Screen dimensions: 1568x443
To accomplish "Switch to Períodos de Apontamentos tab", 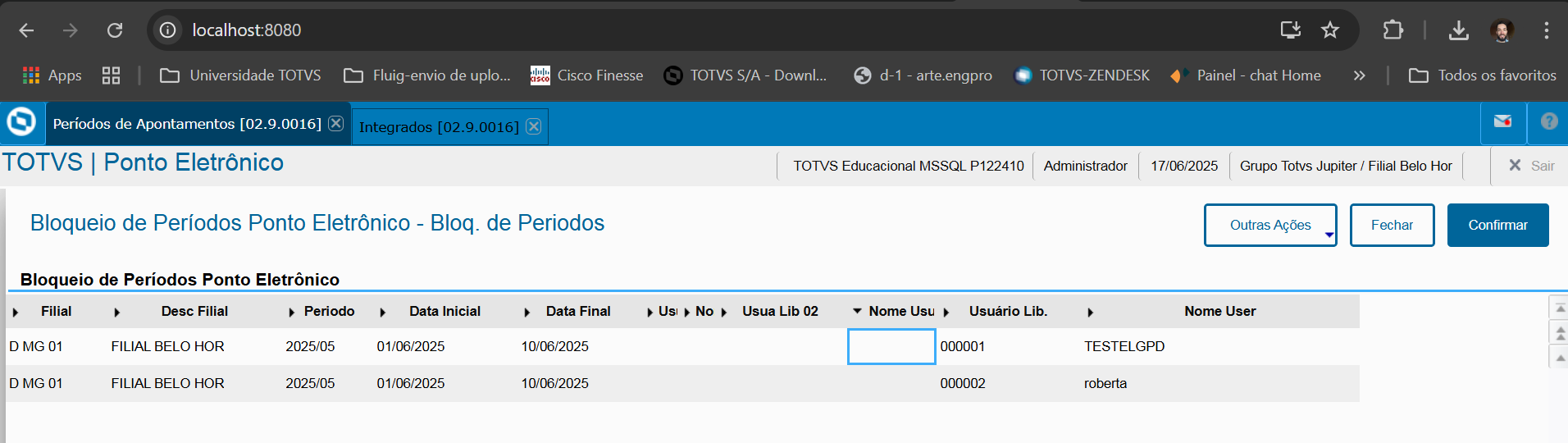I will click(187, 124).
